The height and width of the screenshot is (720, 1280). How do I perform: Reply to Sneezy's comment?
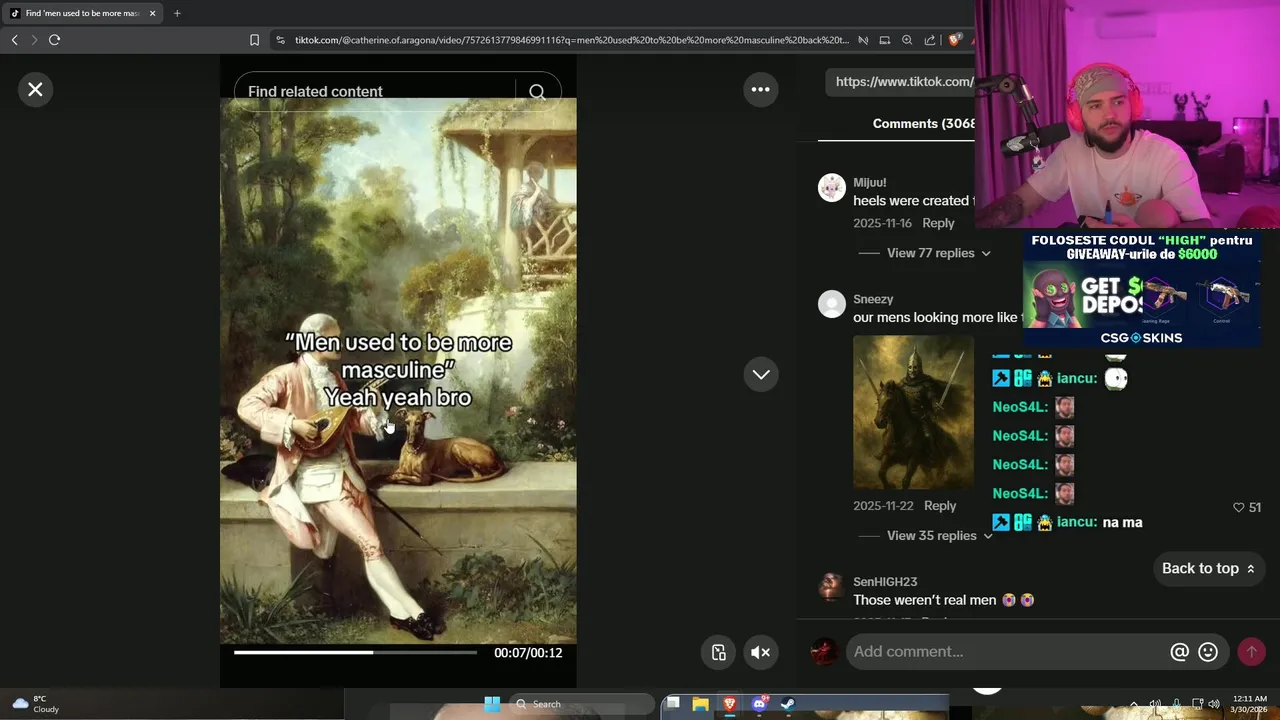coord(940,506)
